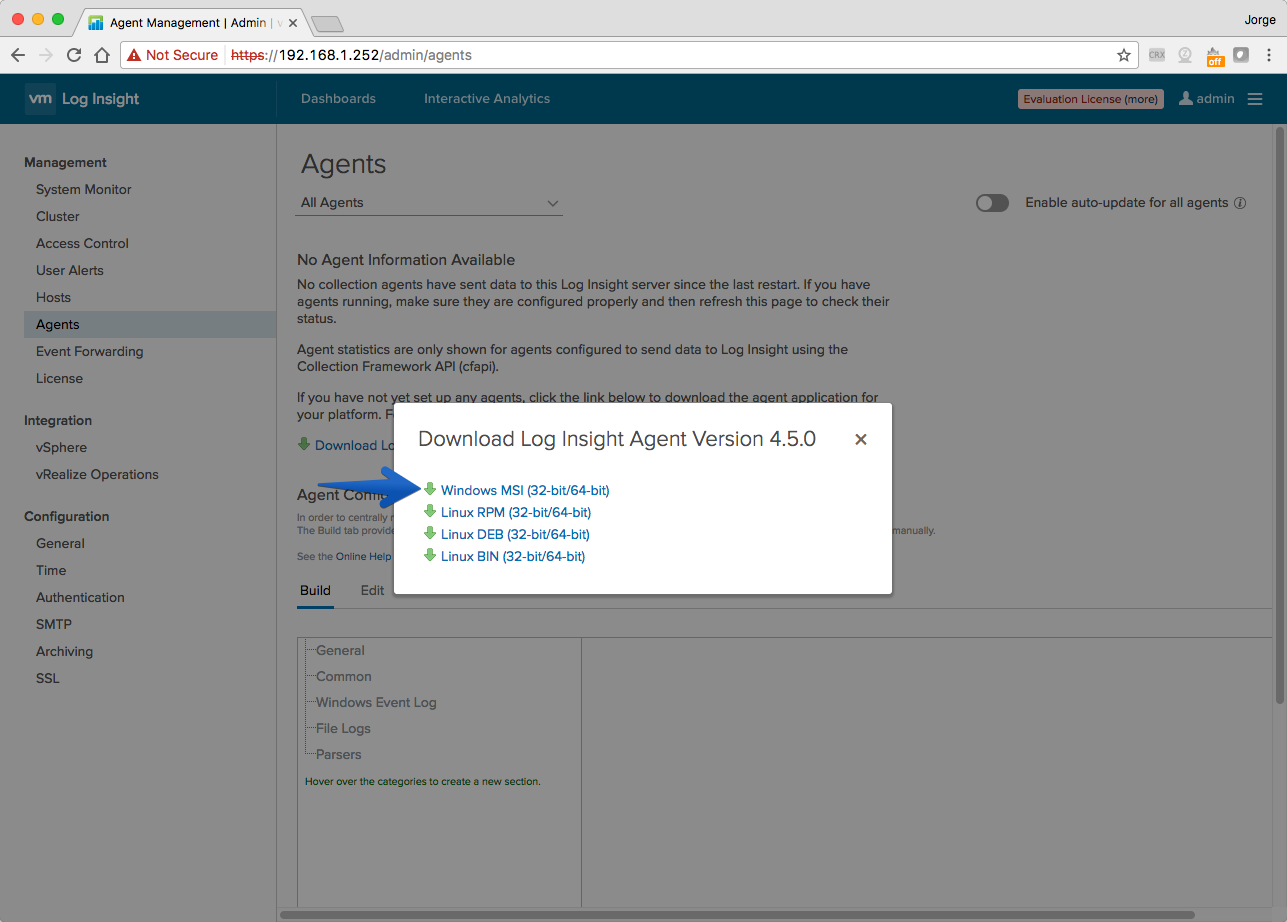Viewport: 1287px width, 922px height.
Task: Click the Evaluation License (more) badge
Action: 1091,99
